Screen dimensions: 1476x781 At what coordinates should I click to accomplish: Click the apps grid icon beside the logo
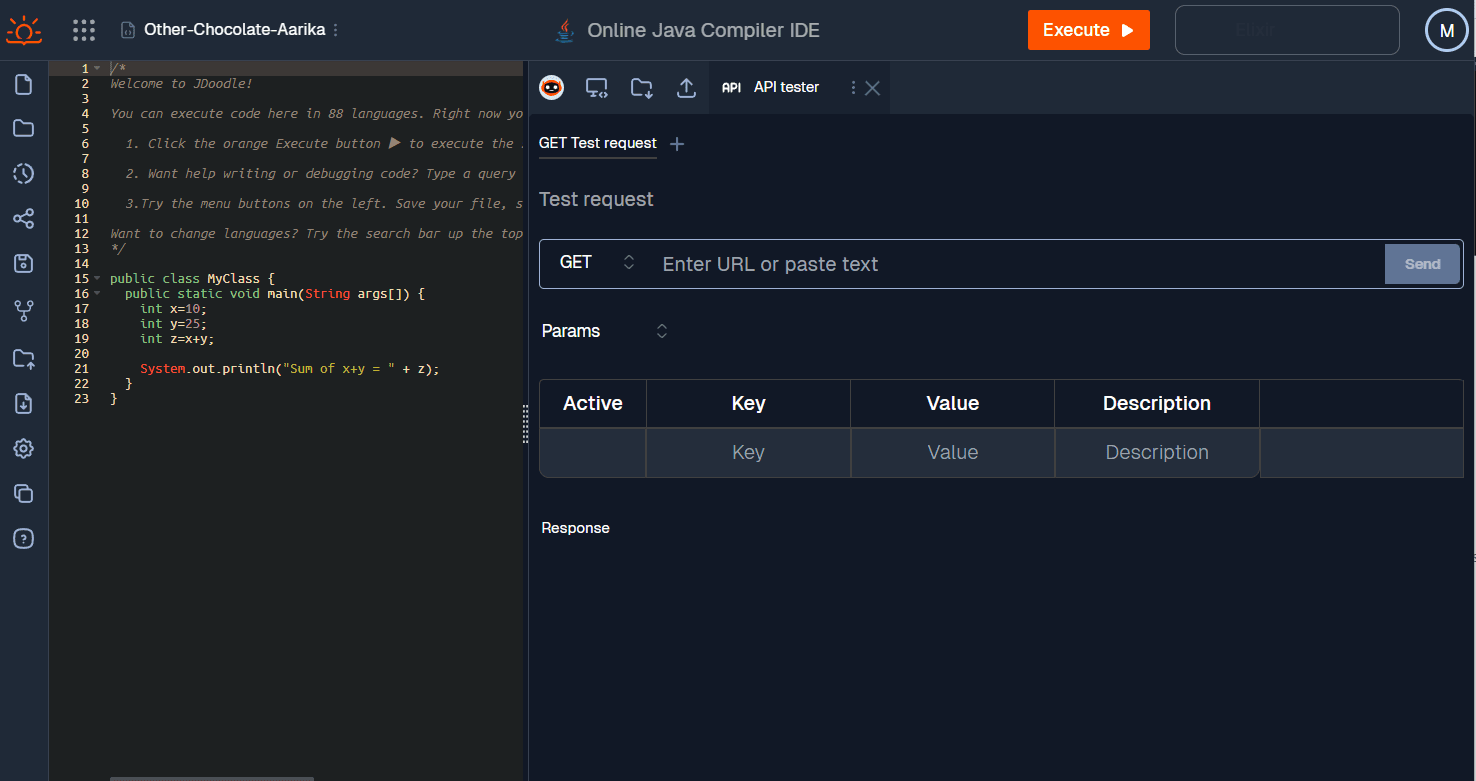tap(84, 29)
